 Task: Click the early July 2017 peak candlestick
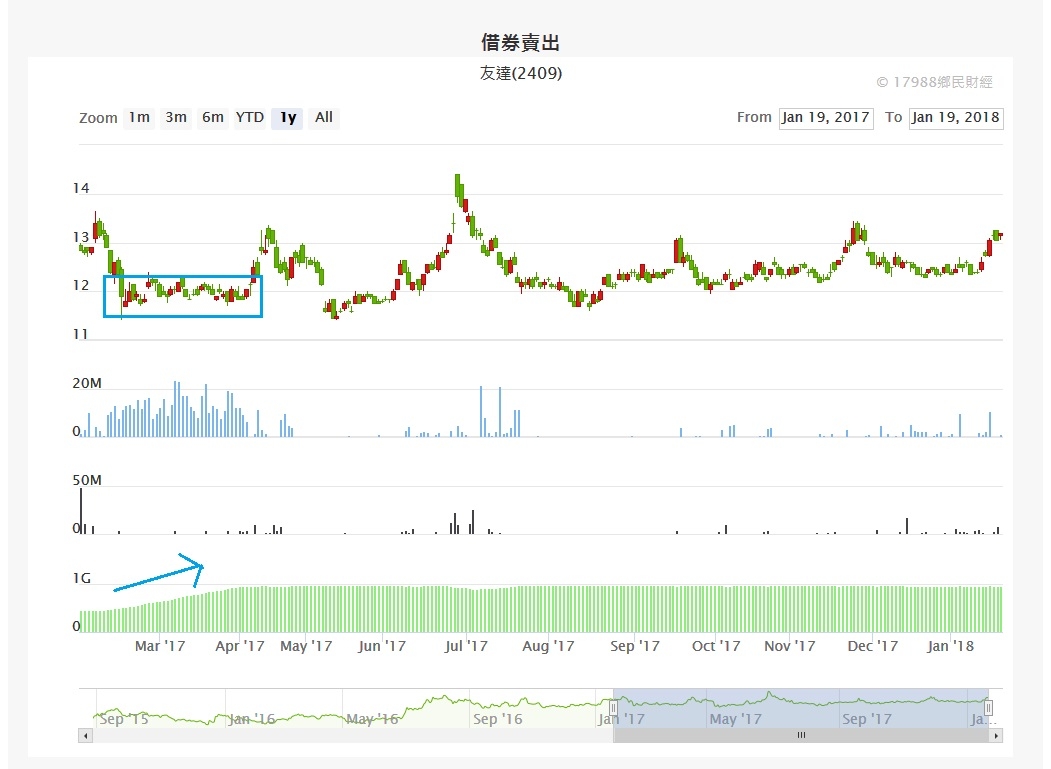[x=458, y=187]
